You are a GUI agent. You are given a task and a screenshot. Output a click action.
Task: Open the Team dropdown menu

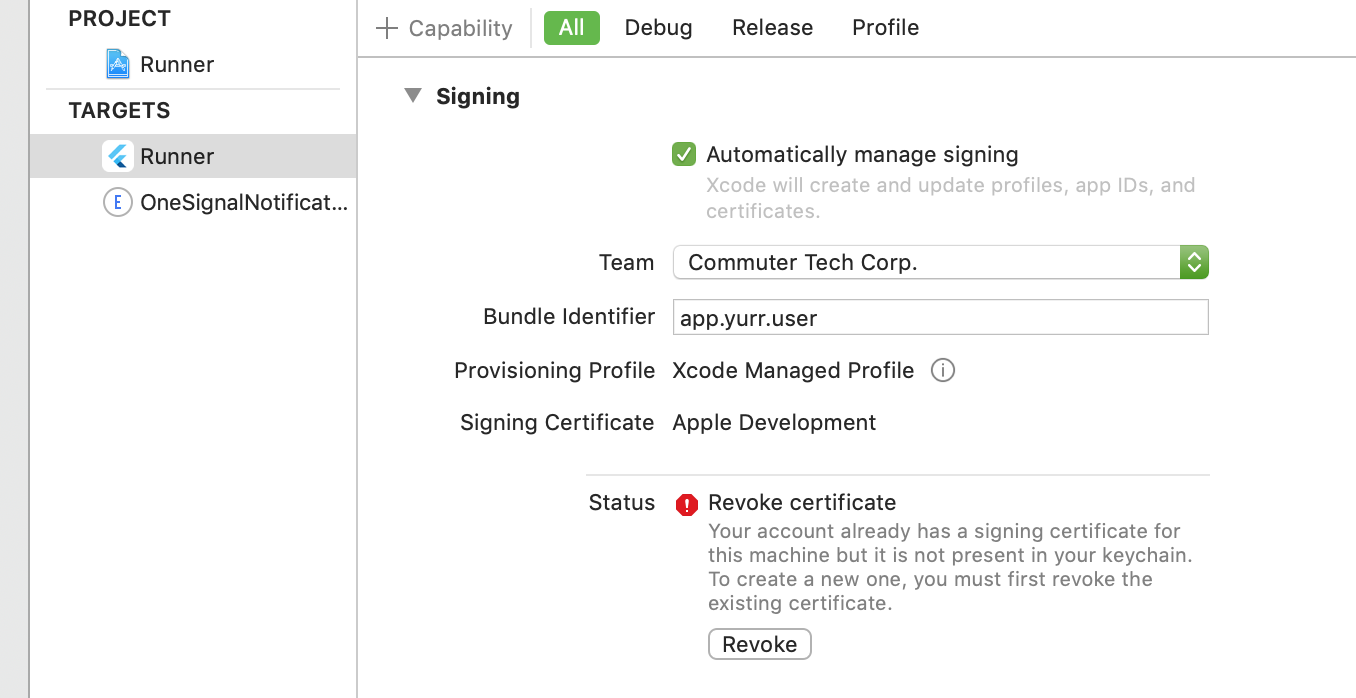click(940, 263)
